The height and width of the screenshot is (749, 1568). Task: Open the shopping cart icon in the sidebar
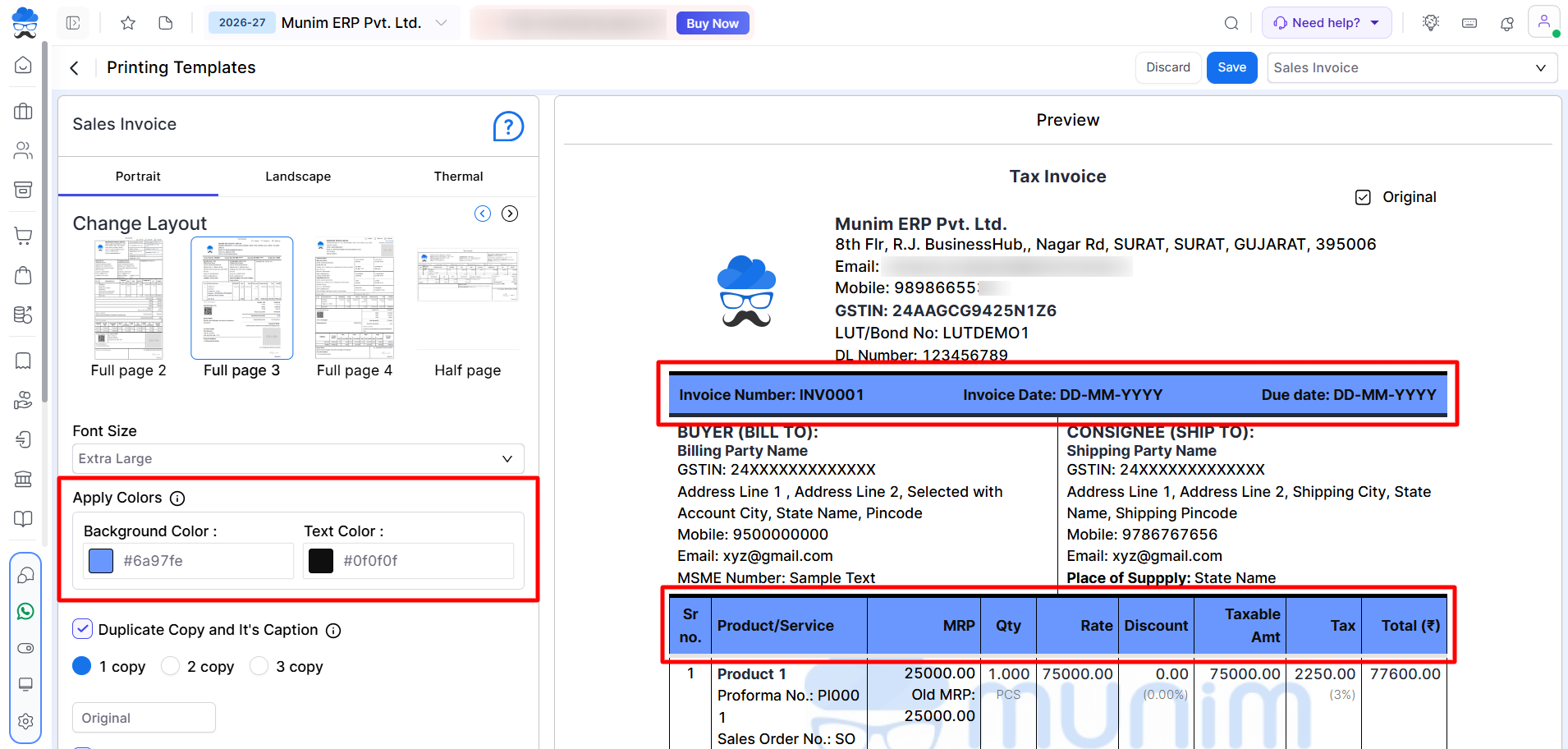click(x=24, y=236)
